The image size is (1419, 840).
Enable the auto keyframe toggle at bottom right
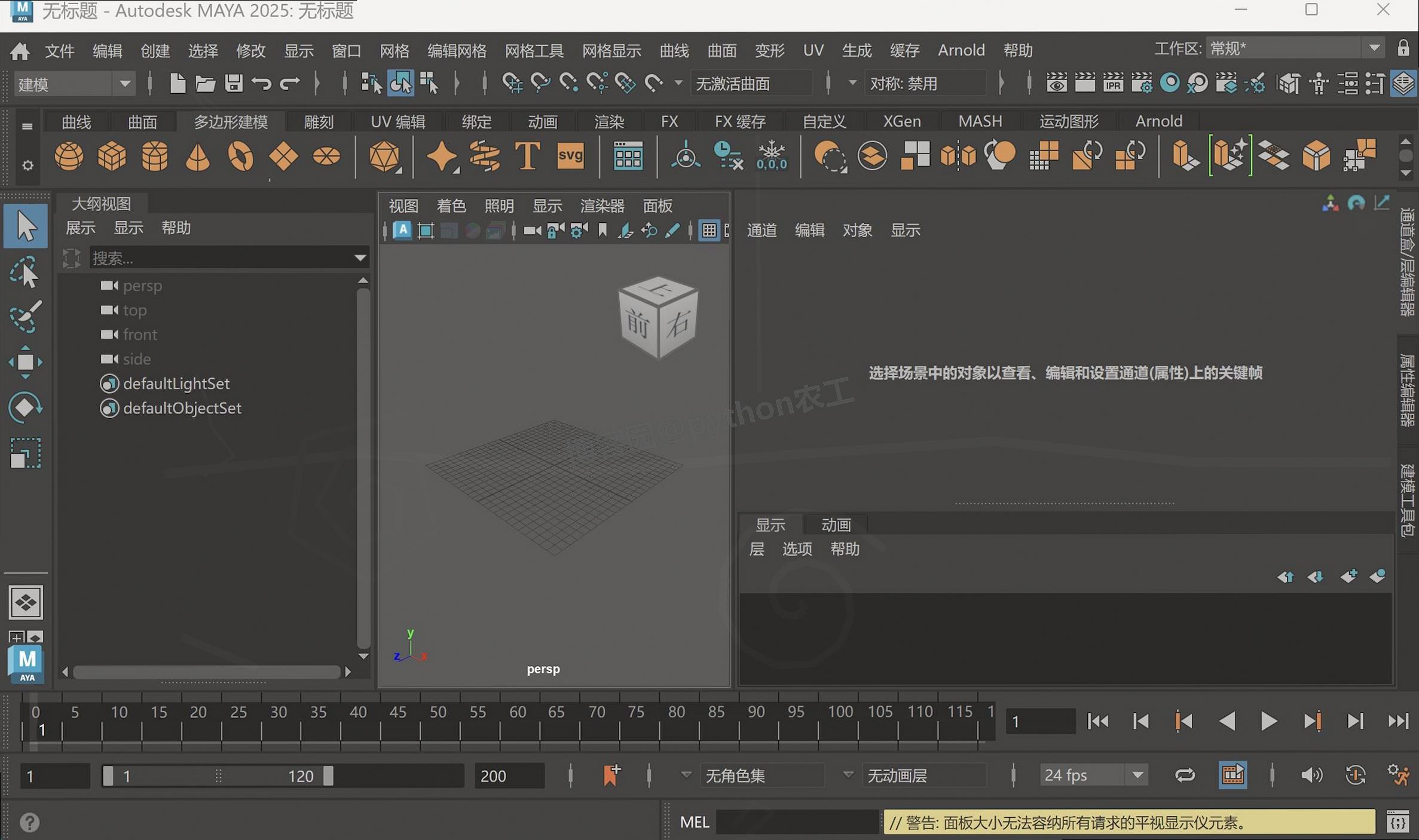coord(1356,775)
